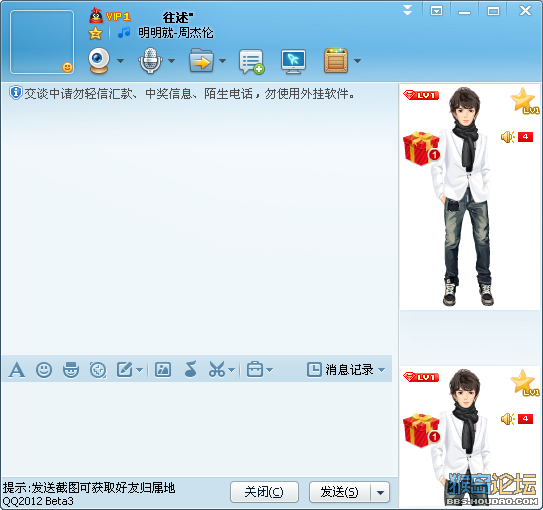
Task: Click the 发送(S) send button
Action: (x=340, y=492)
